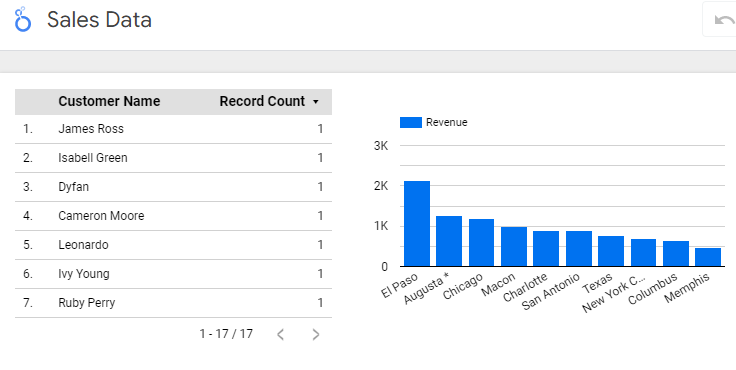The image size is (736, 370).
Task: Click record count value for James Ross
Action: [320, 129]
